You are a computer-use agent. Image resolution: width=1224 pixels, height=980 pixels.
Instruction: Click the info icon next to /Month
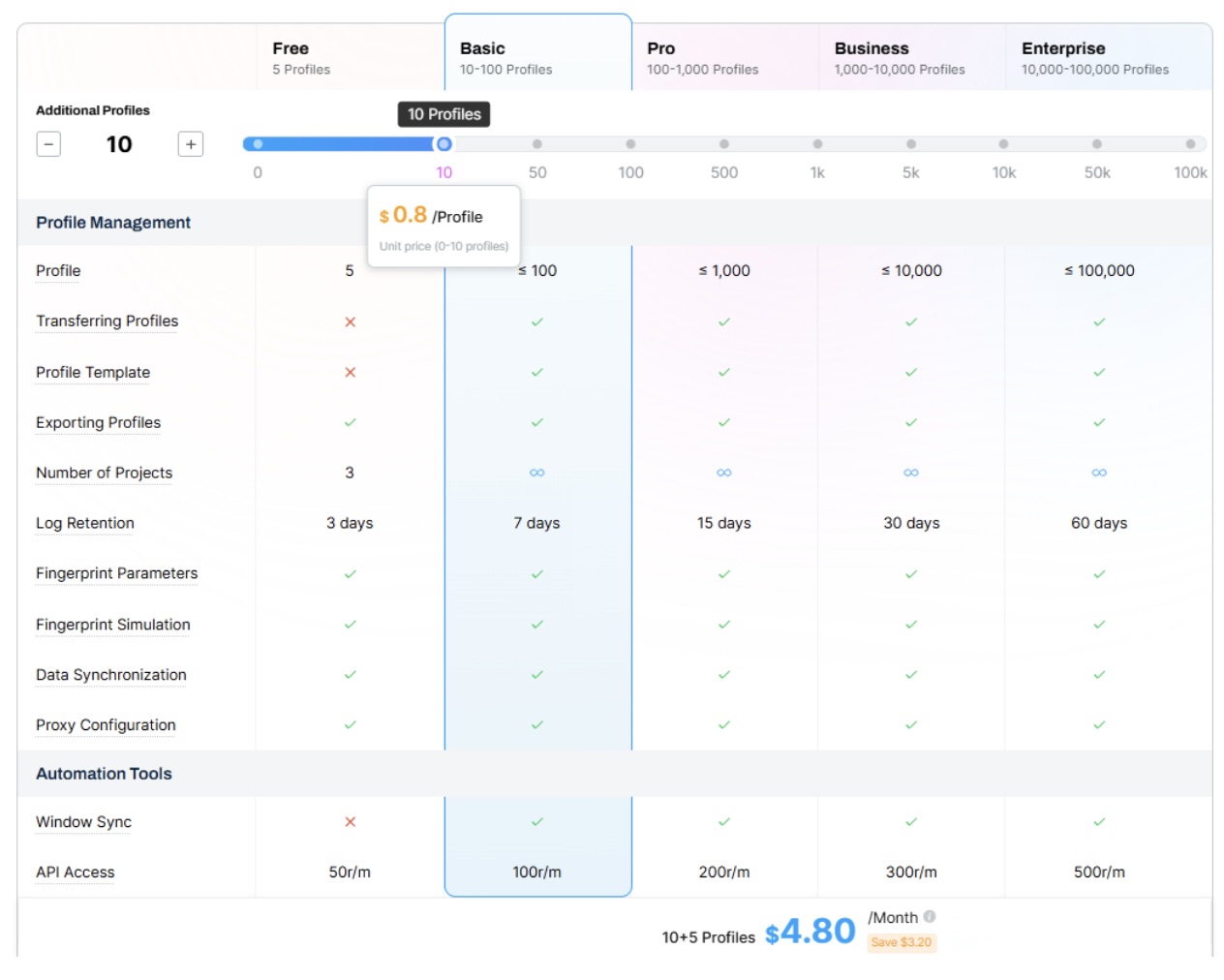tap(930, 916)
